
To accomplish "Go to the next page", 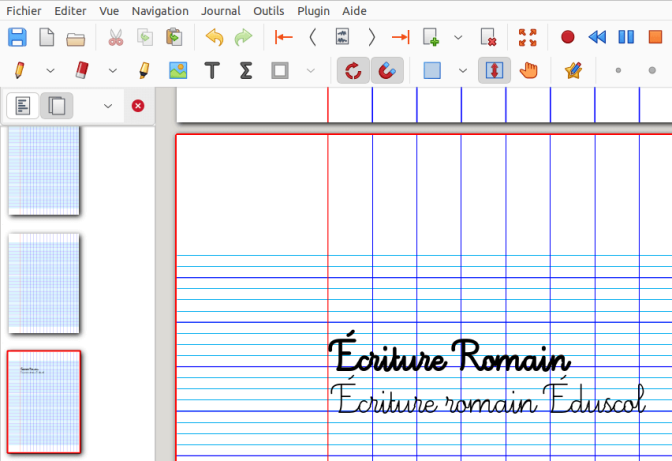I will 372,37.
